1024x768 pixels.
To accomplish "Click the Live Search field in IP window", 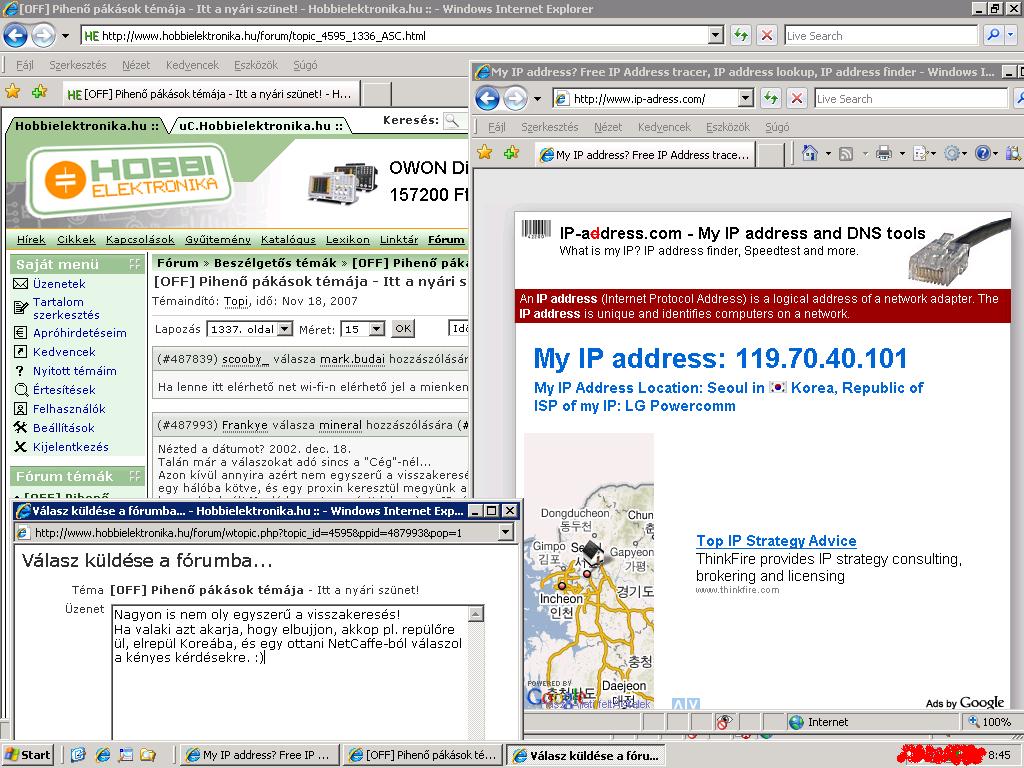I will [x=910, y=99].
